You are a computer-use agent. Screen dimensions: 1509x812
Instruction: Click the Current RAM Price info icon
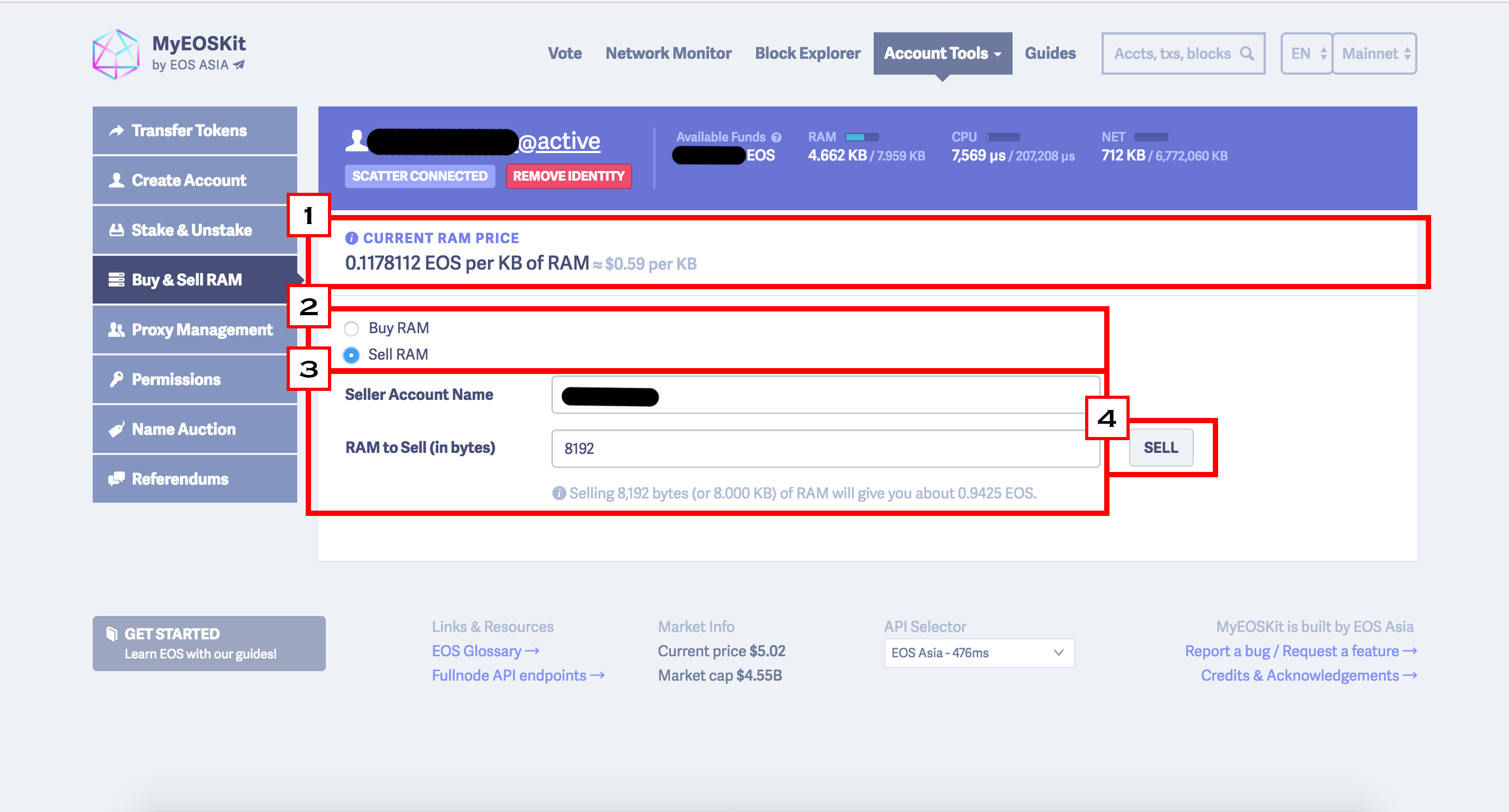[351, 238]
